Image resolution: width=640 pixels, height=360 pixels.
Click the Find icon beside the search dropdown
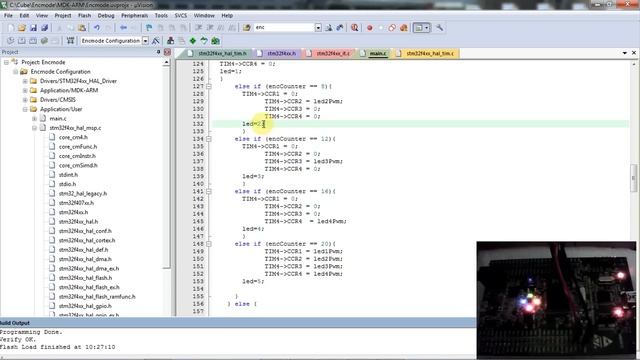click(329, 28)
